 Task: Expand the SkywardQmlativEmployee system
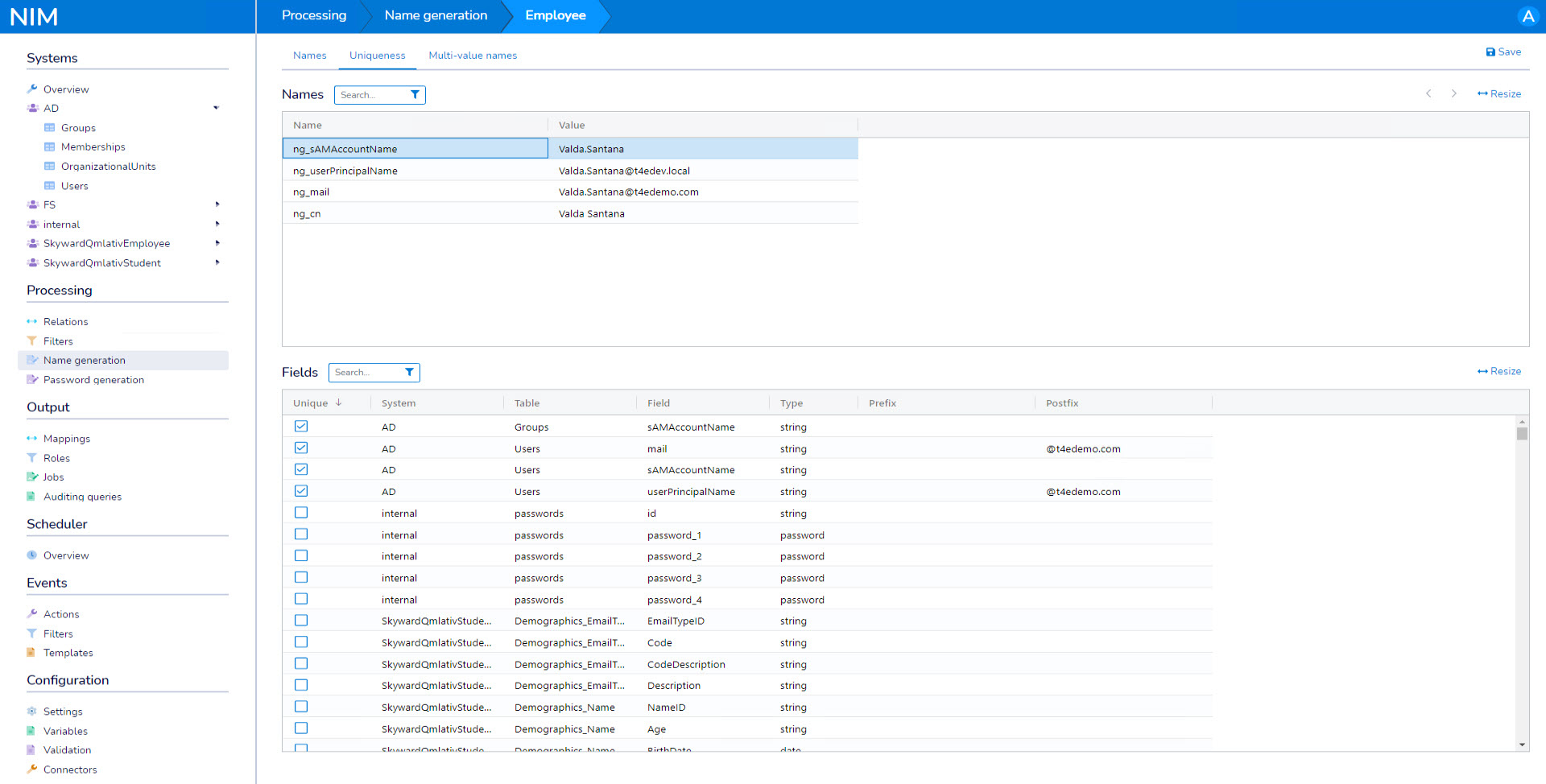[217, 243]
